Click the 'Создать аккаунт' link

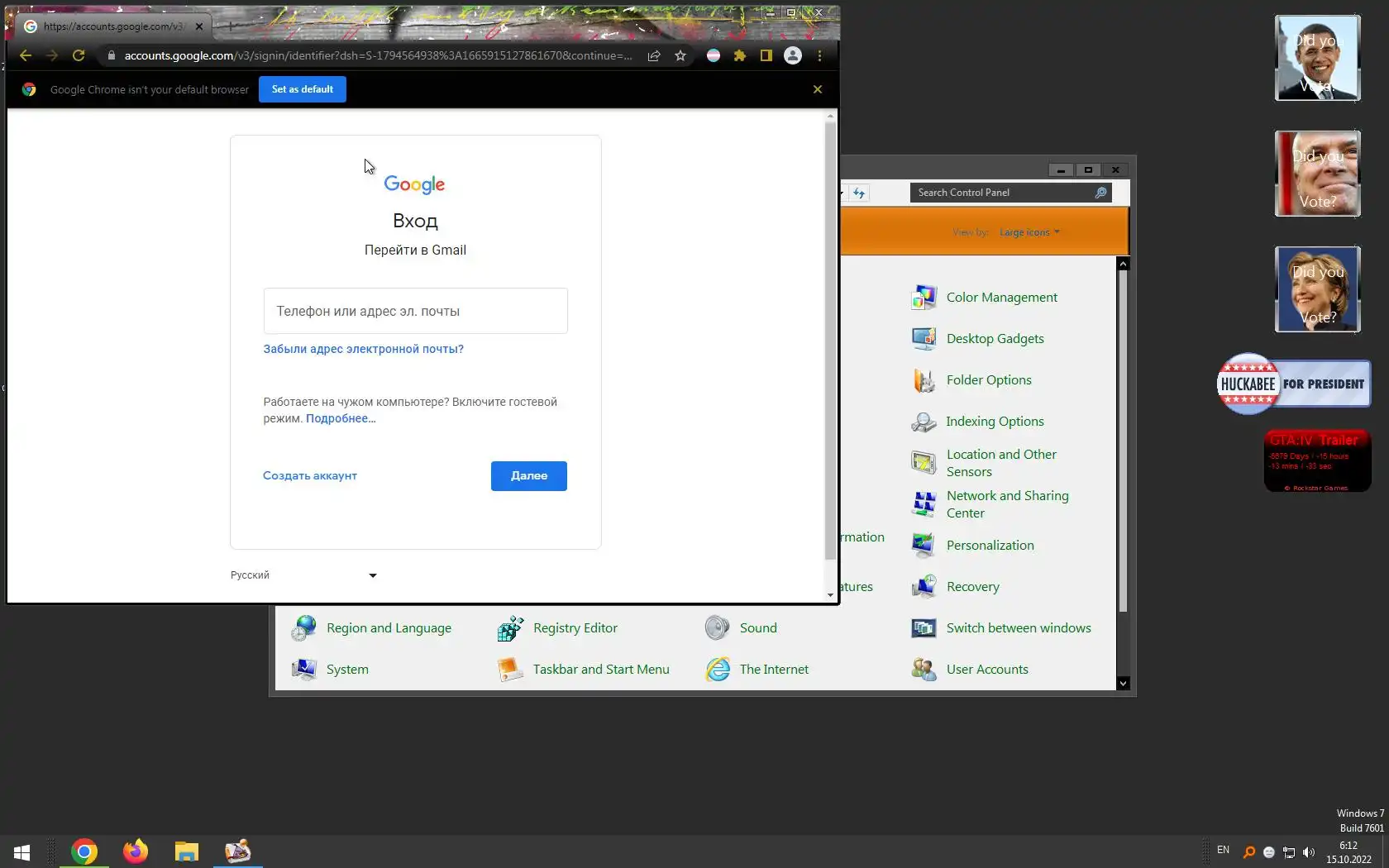click(x=310, y=475)
